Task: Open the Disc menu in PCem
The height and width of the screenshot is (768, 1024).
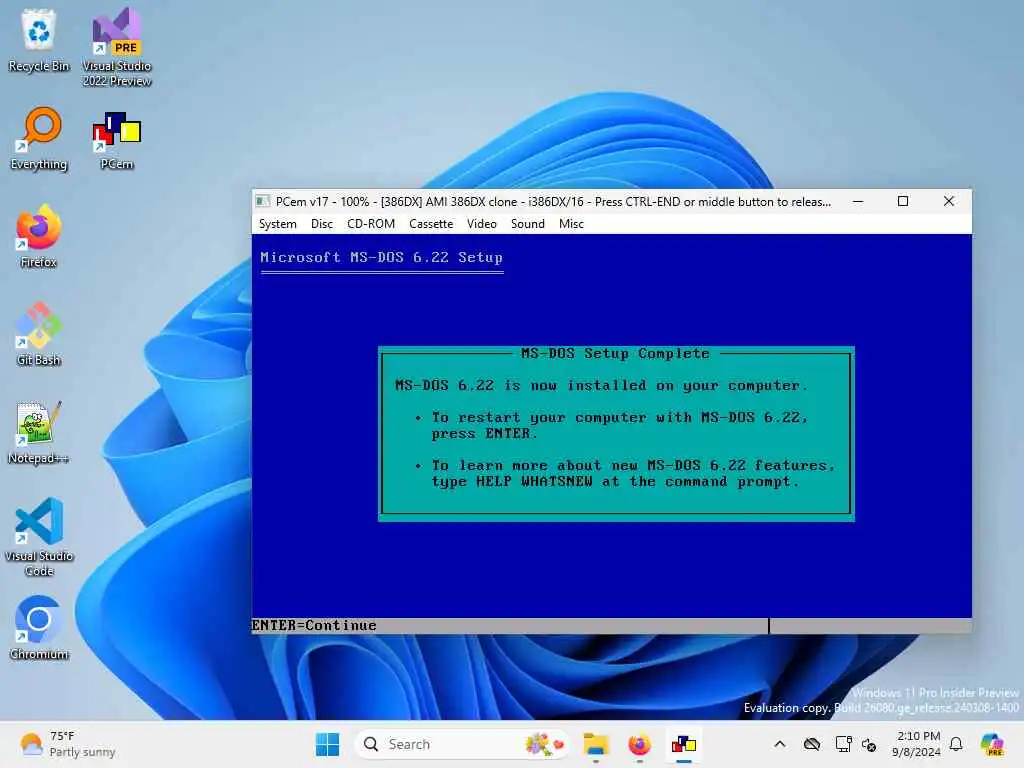Action: (x=322, y=224)
